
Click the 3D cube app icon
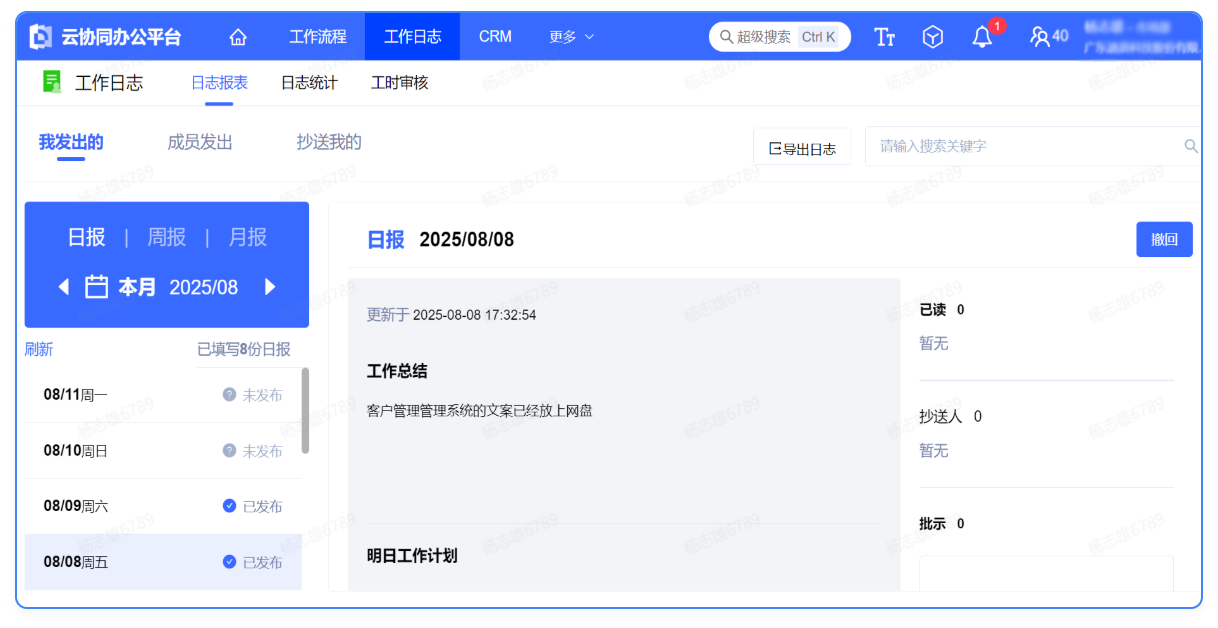point(932,37)
